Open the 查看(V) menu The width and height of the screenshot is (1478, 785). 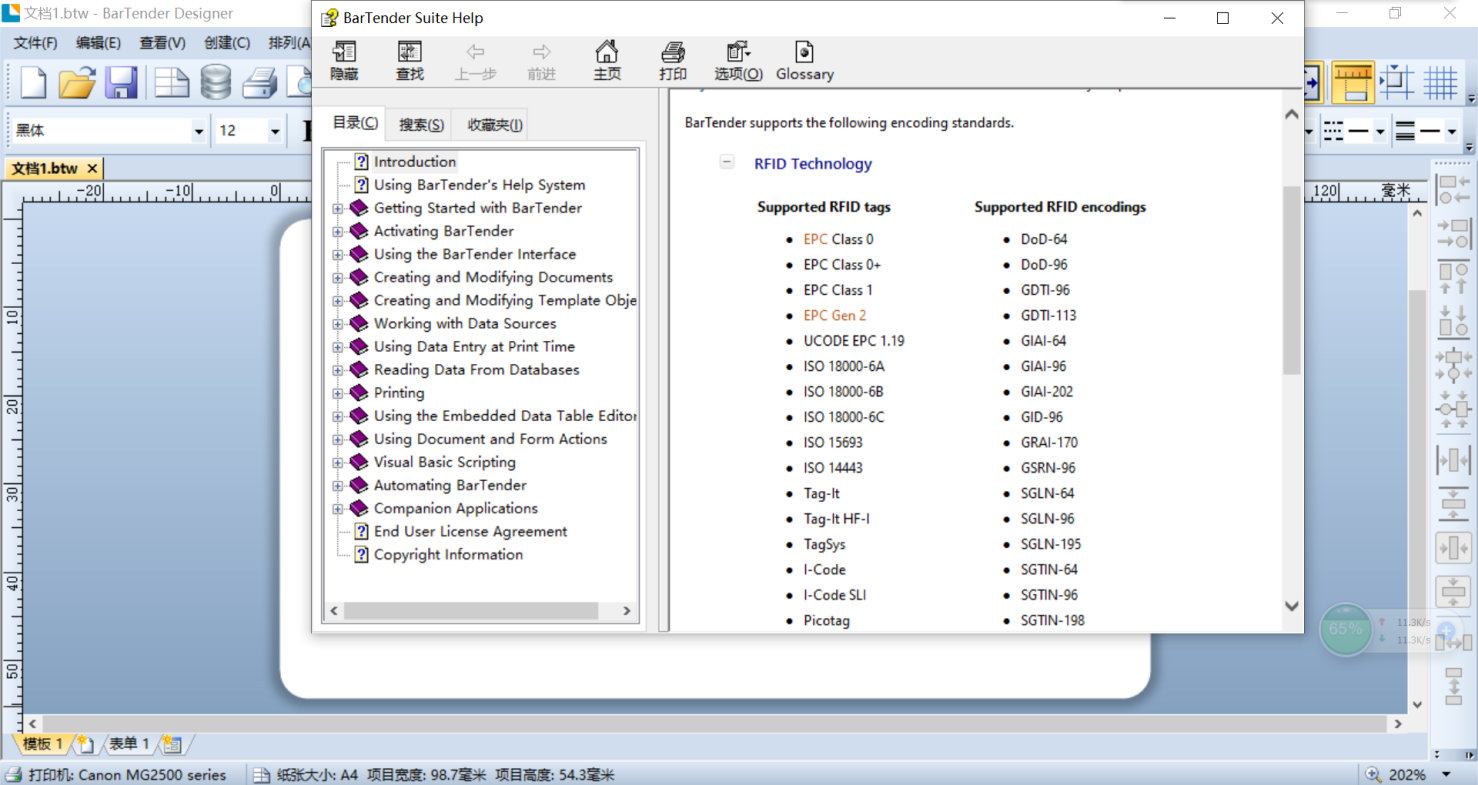pyautogui.click(x=162, y=43)
